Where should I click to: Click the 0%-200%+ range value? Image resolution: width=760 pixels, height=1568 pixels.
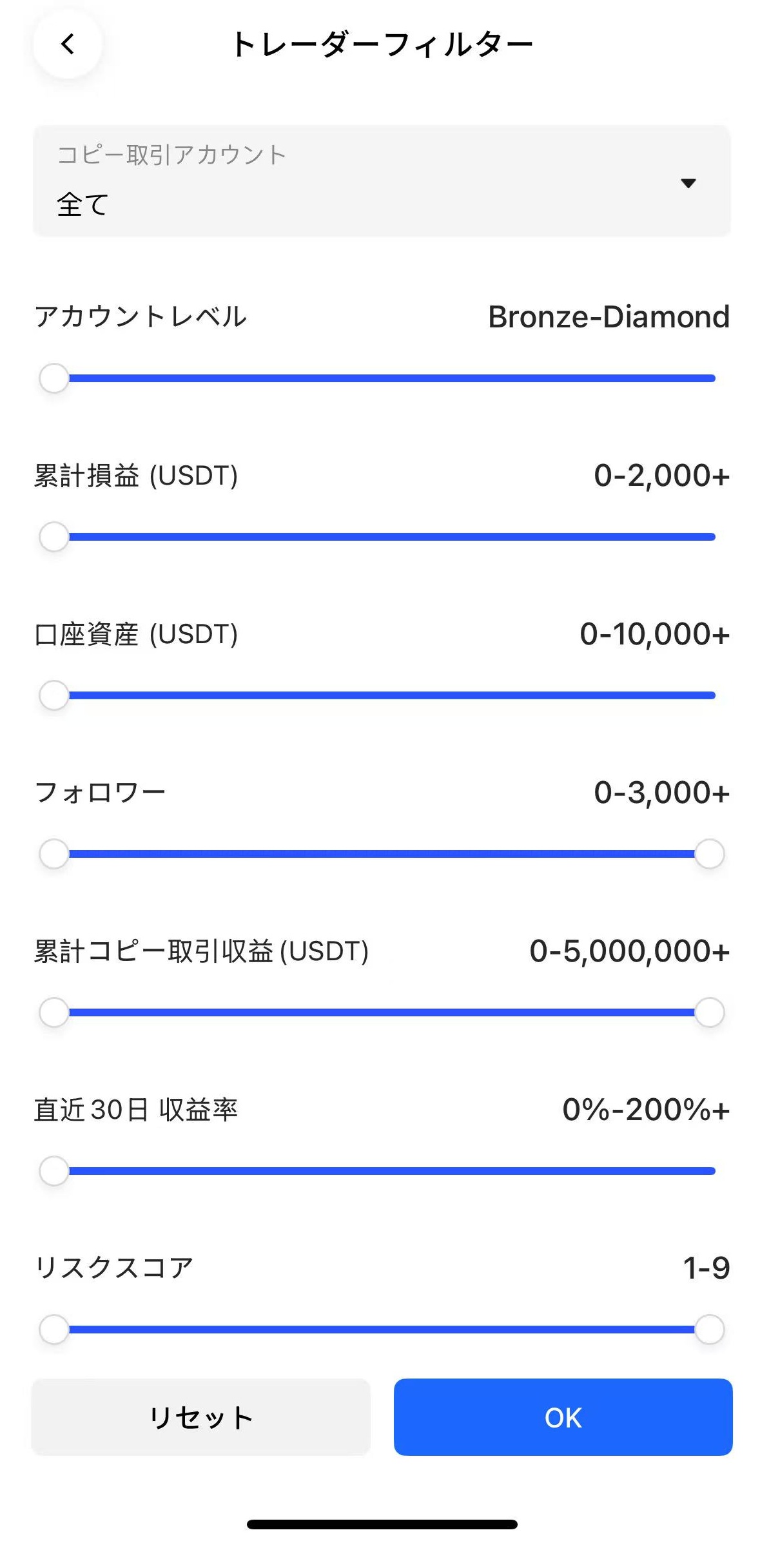(x=645, y=1110)
